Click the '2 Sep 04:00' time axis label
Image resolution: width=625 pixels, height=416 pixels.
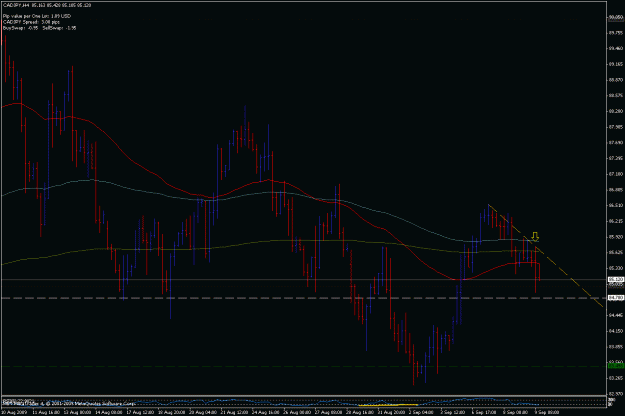[421, 412]
